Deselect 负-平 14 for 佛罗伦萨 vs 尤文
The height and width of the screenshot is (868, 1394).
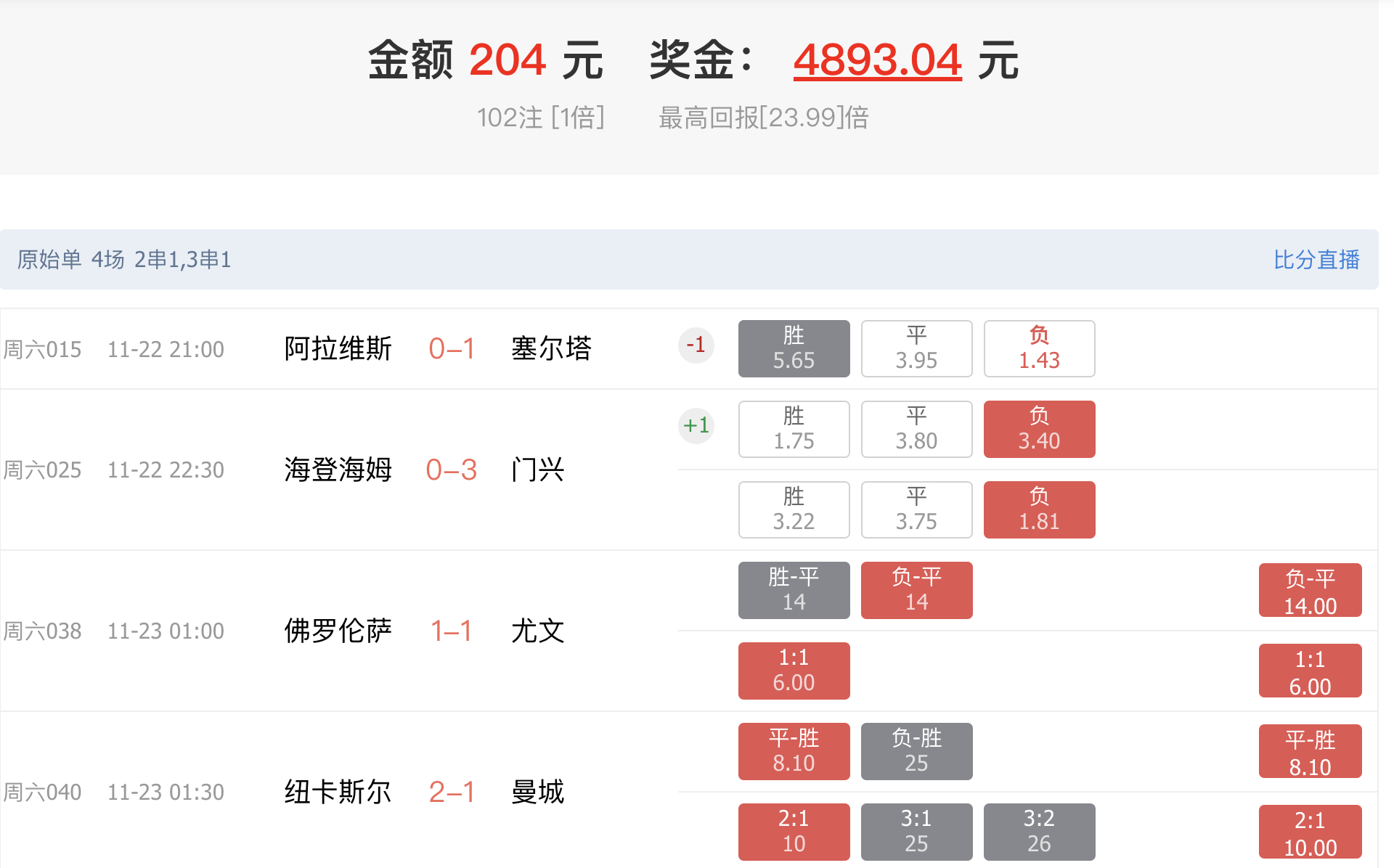(x=916, y=590)
